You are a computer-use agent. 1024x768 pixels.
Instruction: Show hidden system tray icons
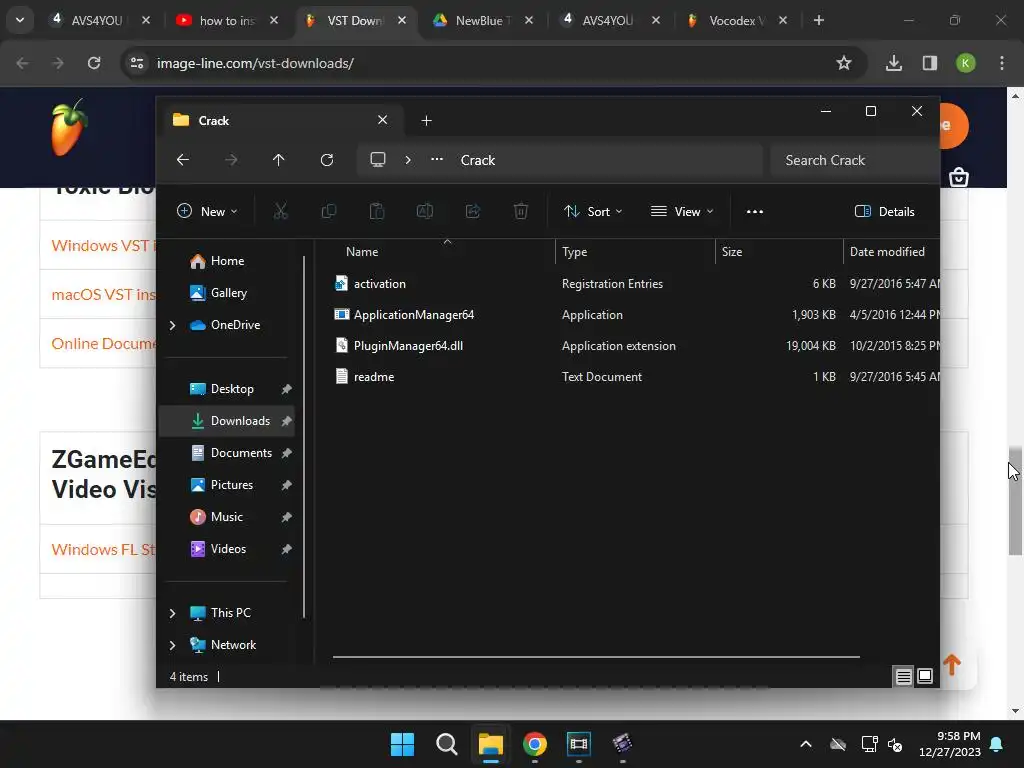(806, 744)
